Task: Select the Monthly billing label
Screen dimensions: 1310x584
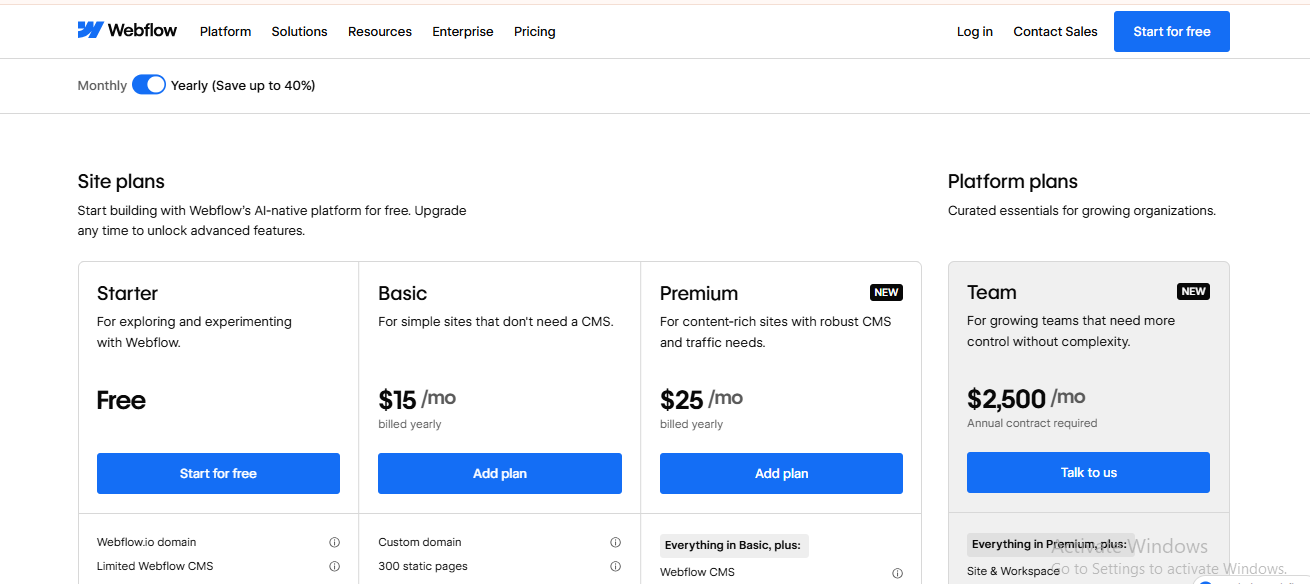Action: [102, 85]
